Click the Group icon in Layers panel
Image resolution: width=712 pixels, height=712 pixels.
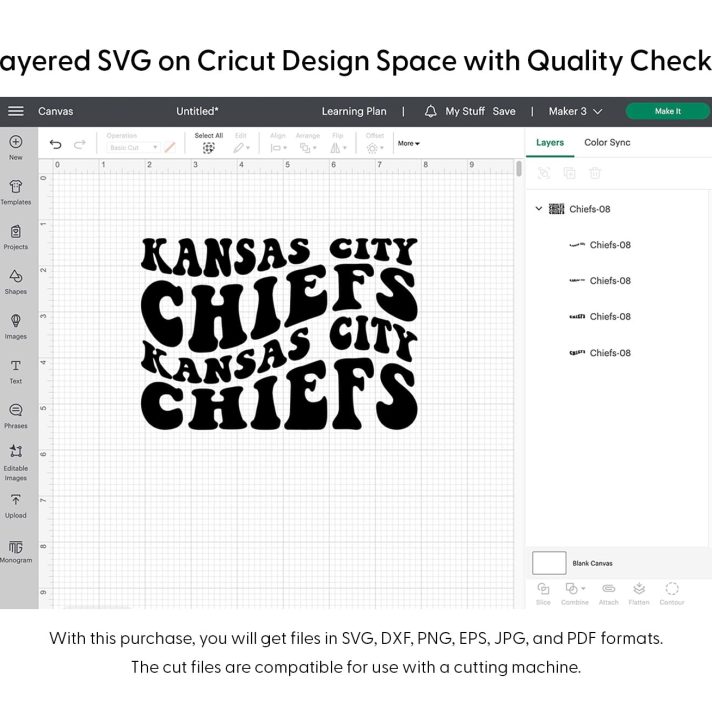click(x=544, y=173)
